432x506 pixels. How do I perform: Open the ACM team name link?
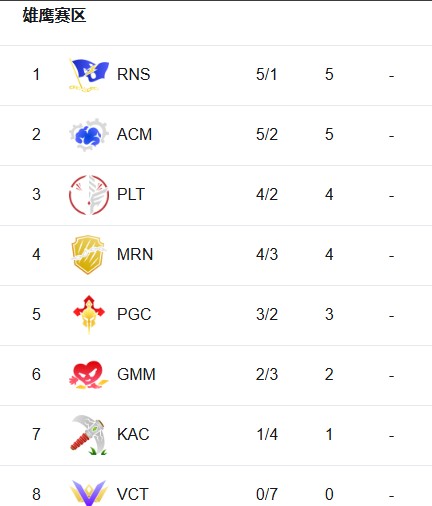click(134, 134)
